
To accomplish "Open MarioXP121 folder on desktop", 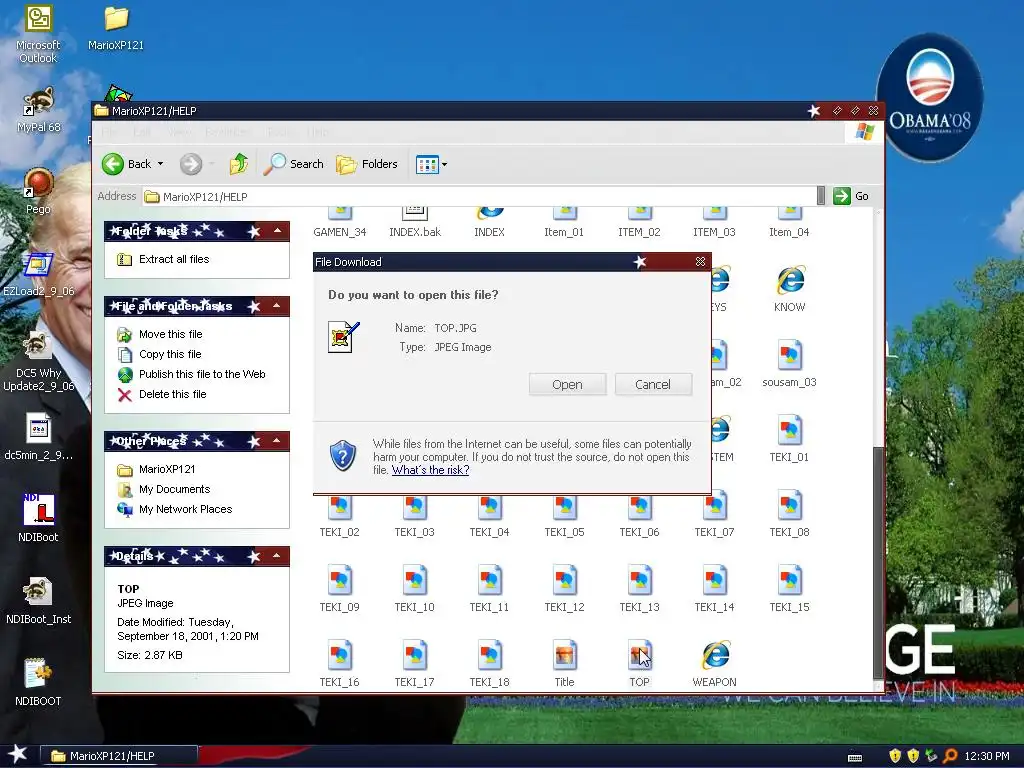I will pyautogui.click(x=116, y=29).
